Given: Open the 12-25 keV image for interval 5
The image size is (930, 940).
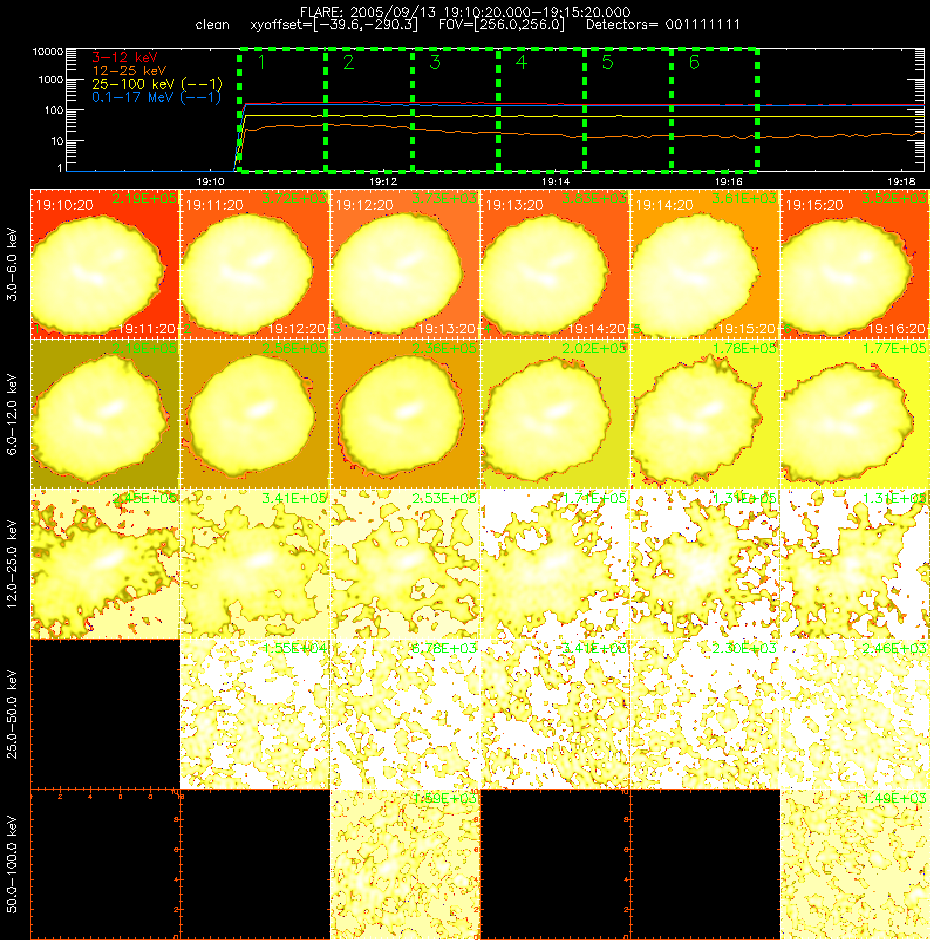Looking at the screenshot, I should [705, 564].
